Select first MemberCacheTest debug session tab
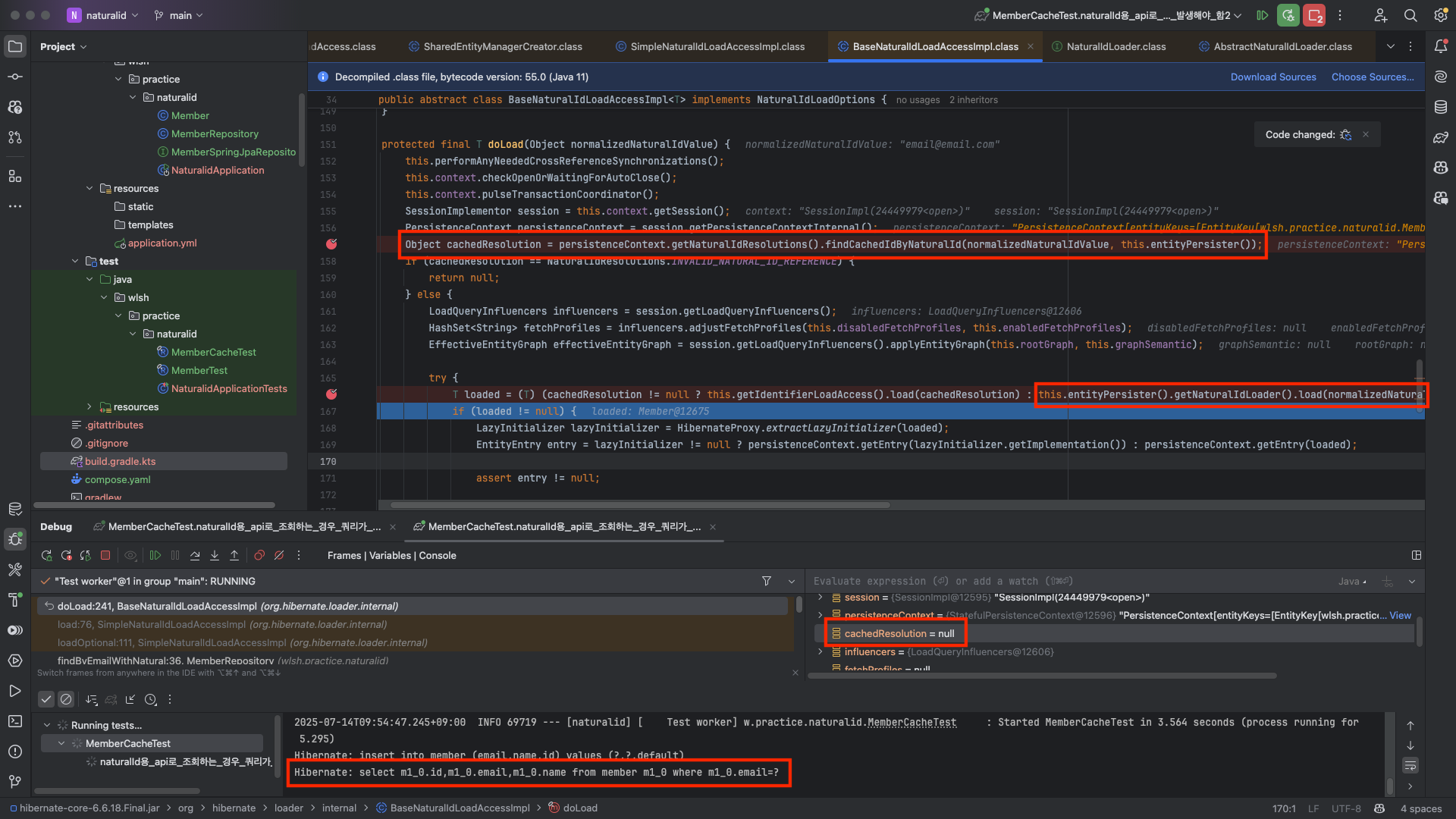The height and width of the screenshot is (819, 1456). 244,527
